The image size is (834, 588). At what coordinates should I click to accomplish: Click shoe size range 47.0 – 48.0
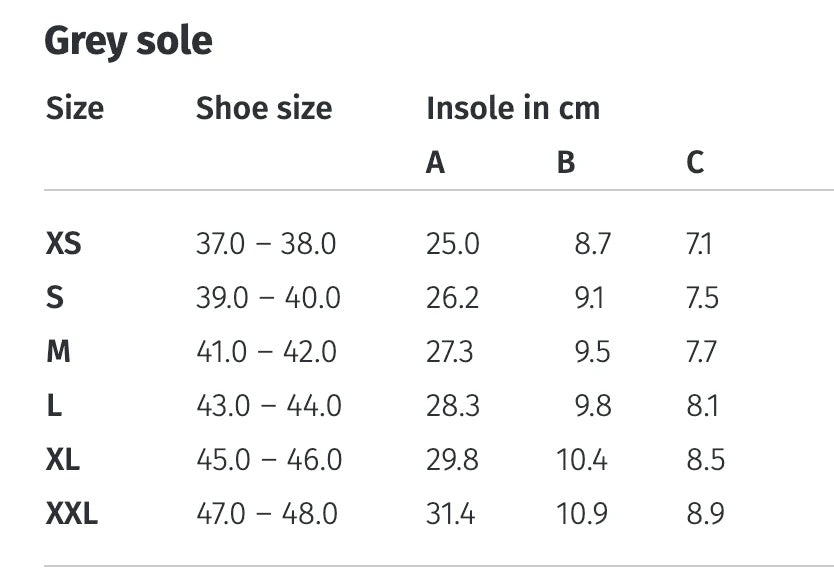tap(267, 514)
